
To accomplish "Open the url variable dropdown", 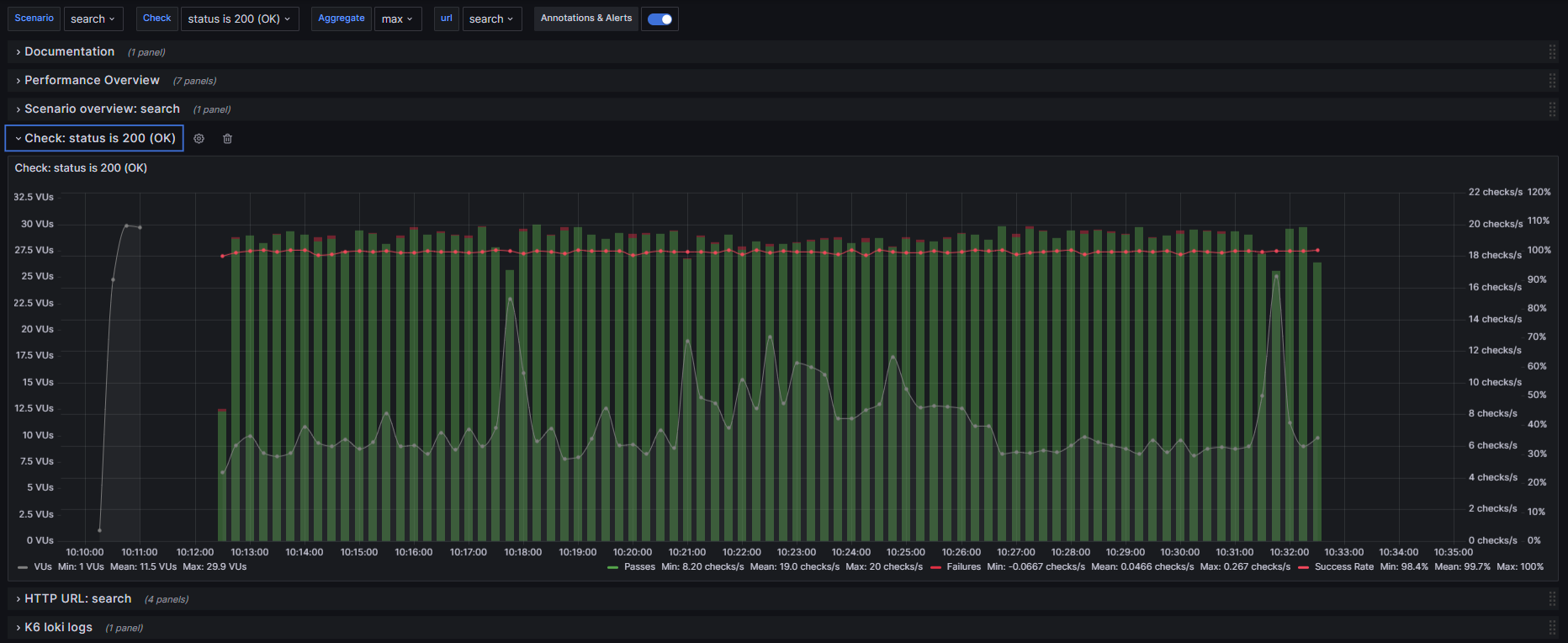I will (491, 19).
